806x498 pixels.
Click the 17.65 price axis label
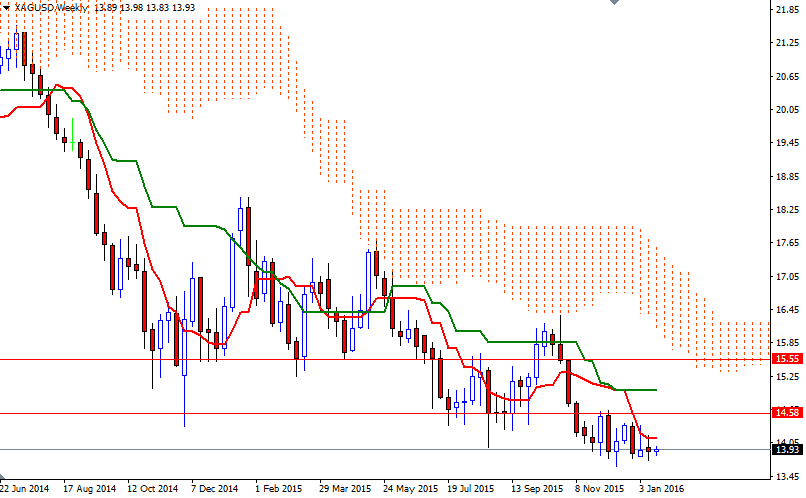pos(787,243)
